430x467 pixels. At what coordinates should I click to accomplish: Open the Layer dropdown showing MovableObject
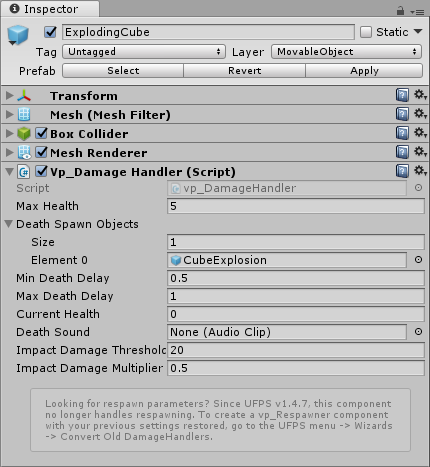tap(346, 52)
